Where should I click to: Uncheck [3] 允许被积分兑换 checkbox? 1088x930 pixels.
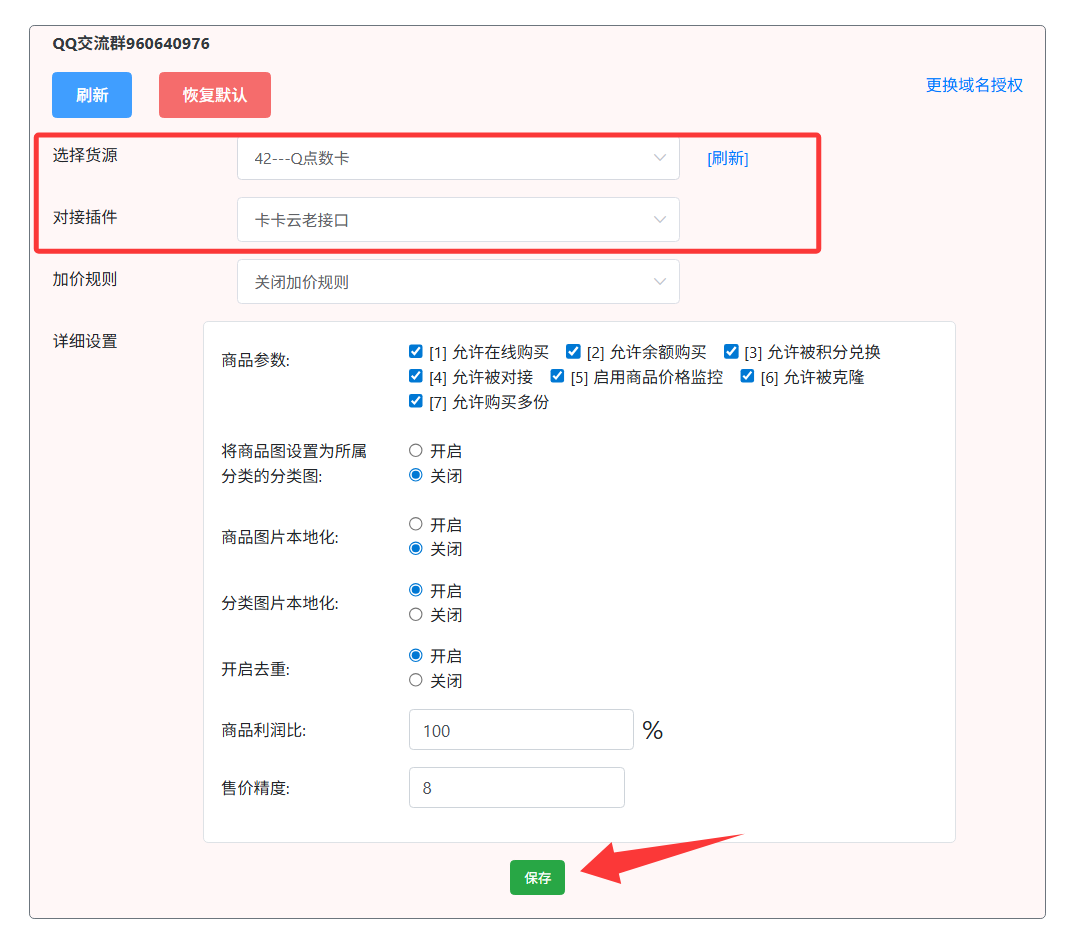point(731,352)
